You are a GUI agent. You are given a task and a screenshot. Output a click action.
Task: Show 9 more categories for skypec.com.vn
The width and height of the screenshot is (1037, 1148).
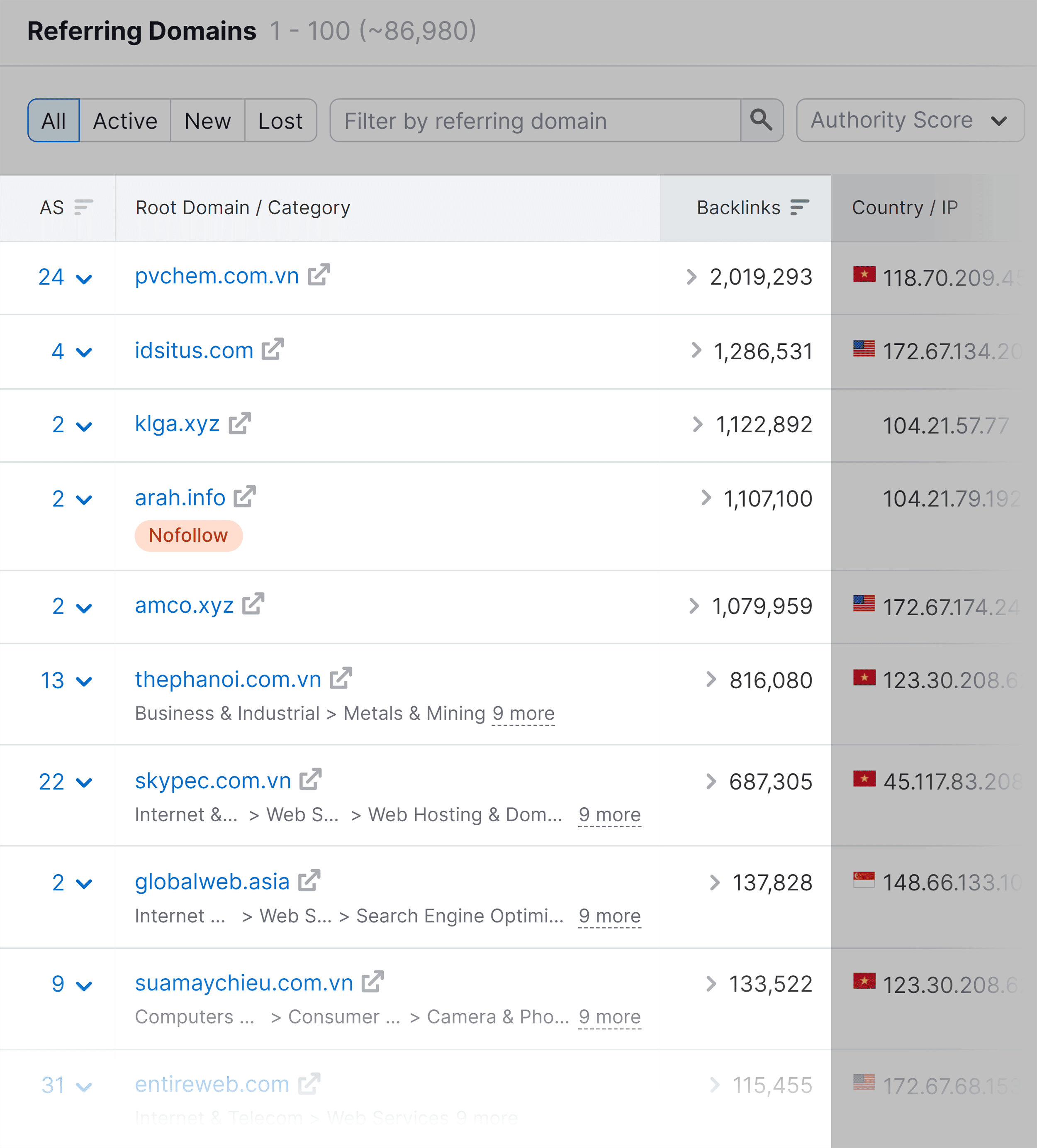pyautogui.click(x=609, y=814)
